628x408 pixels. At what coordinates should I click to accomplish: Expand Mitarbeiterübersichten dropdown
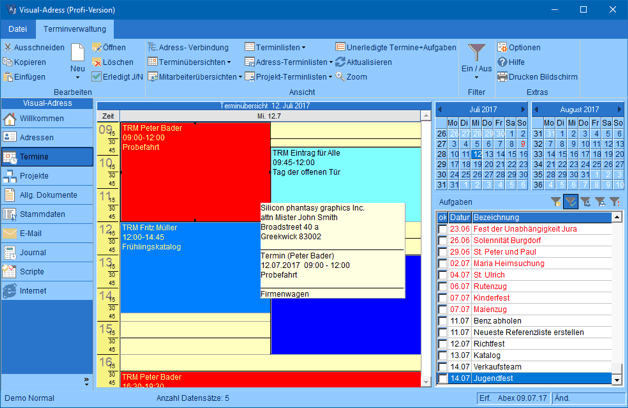pos(240,77)
